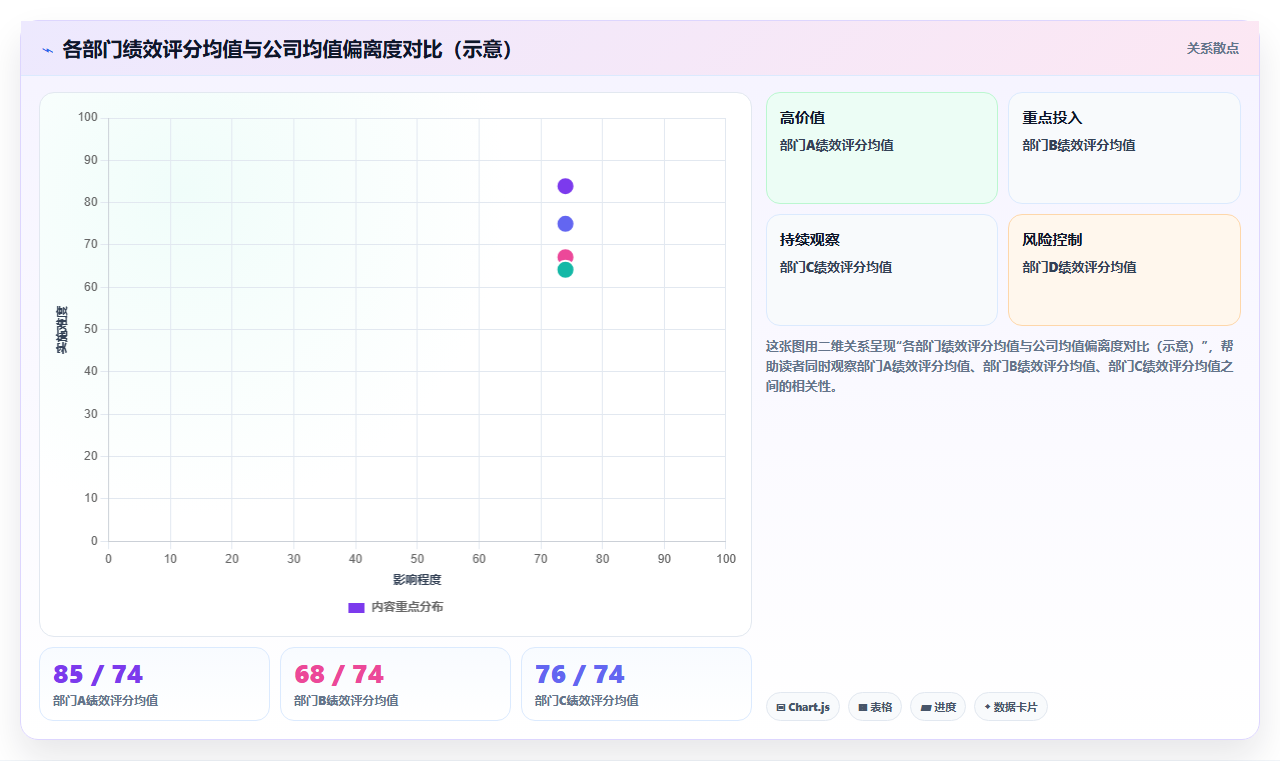Click the description paragraph starting 这张图用二维关系
The height and width of the screenshot is (761, 1280).
coord(1002,366)
